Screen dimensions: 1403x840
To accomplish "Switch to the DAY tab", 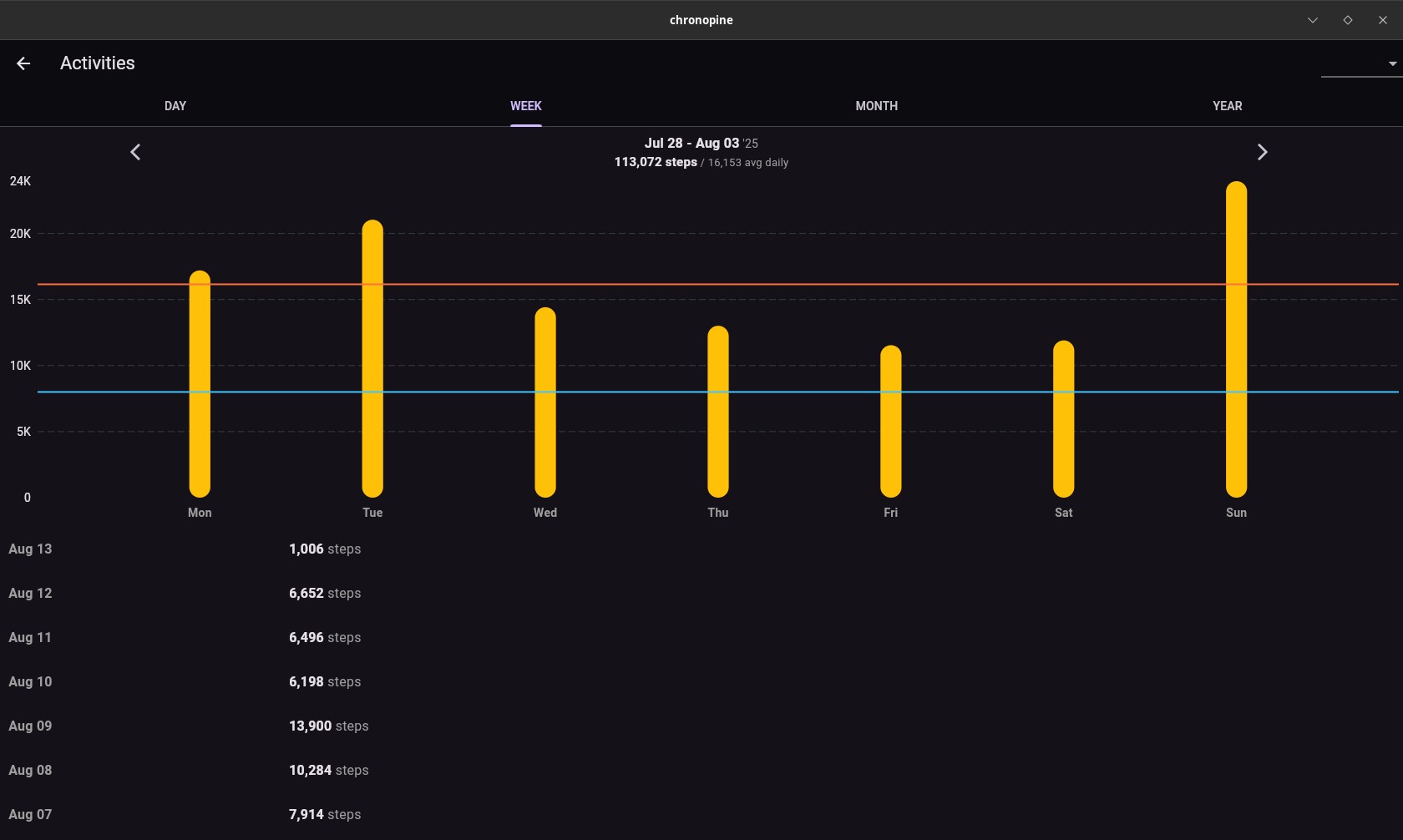I will (175, 106).
